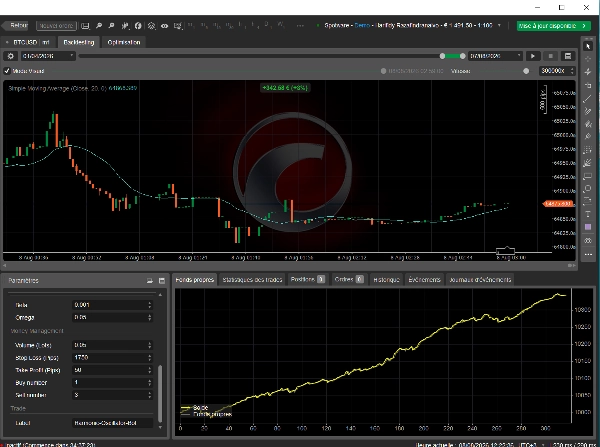Open the chart template icon

coord(178,26)
